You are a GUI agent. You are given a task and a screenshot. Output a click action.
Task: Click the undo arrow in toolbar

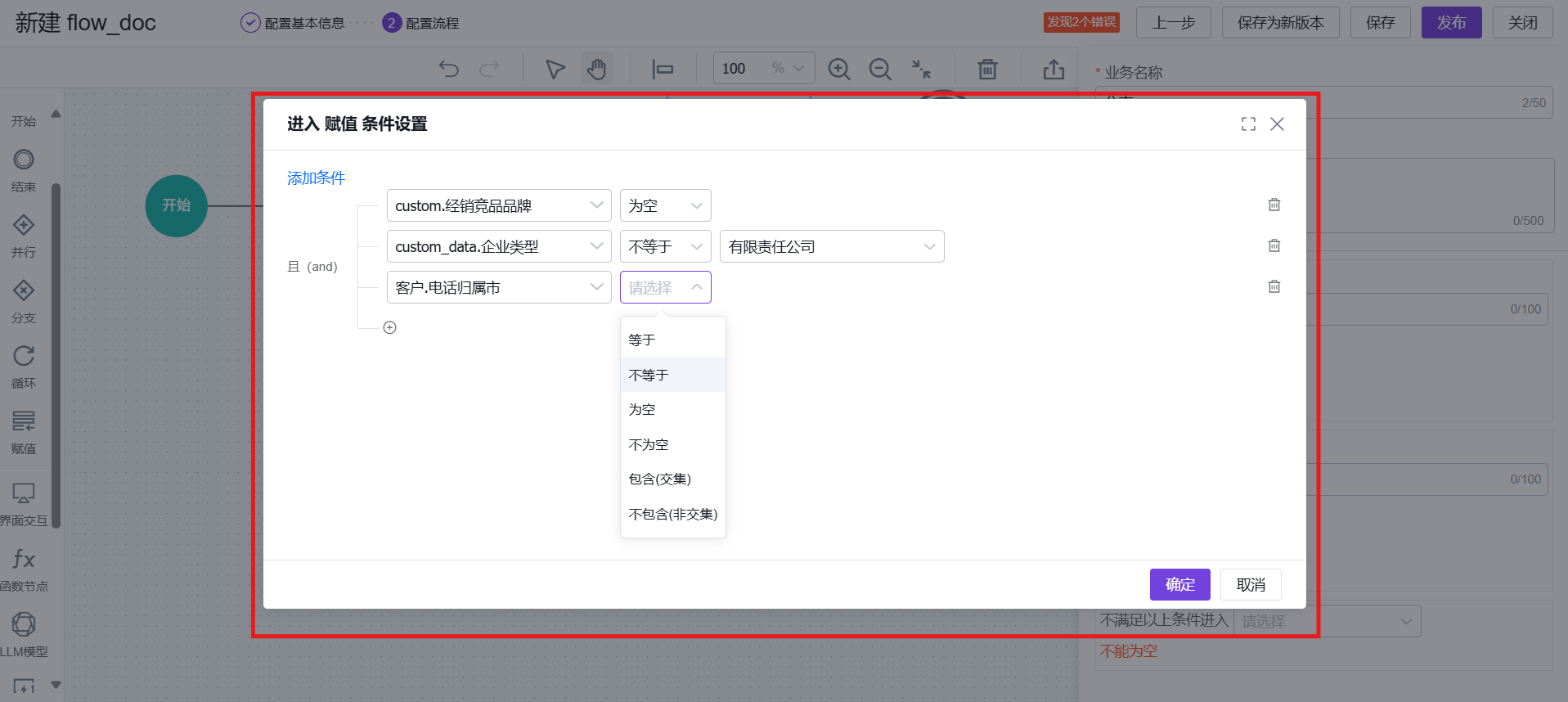click(448, 69)
